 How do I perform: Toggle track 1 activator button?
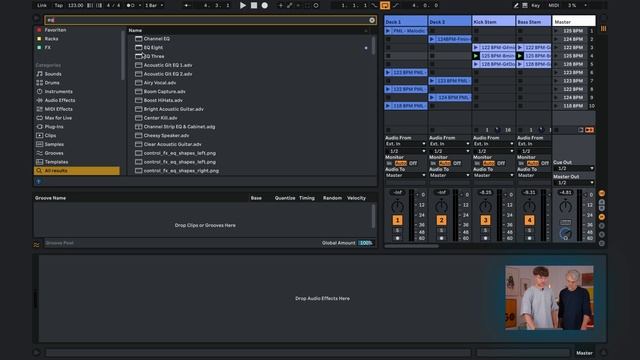(x=397, y=220)
